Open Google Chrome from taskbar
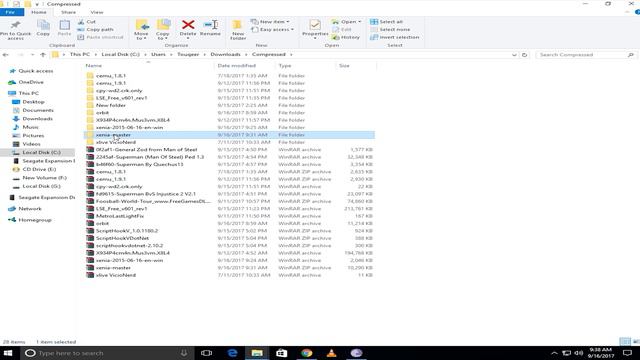Viewport: 640px width, 360px height. tap(307, 353)
